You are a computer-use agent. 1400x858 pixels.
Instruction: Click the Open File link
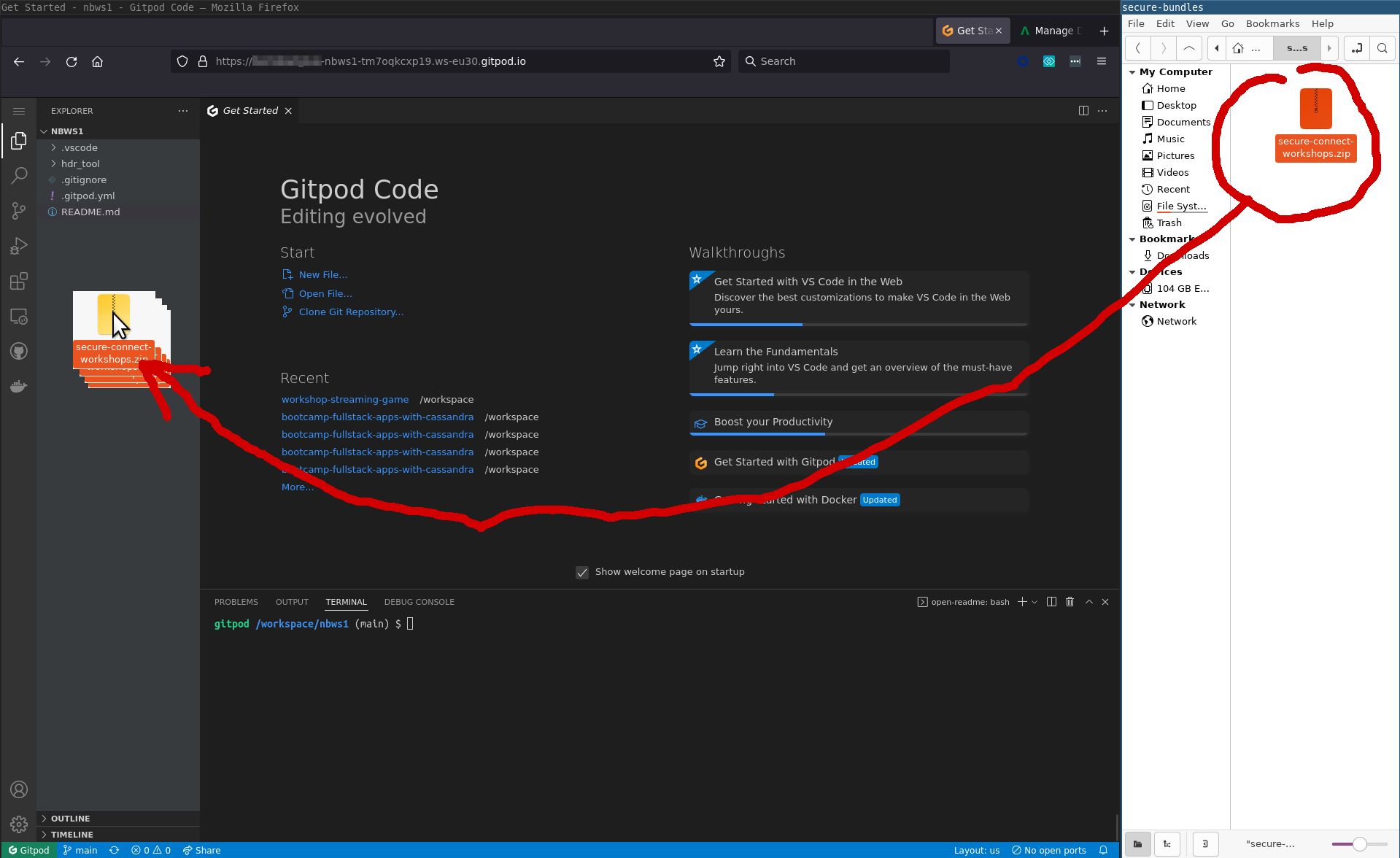(325, 293)
